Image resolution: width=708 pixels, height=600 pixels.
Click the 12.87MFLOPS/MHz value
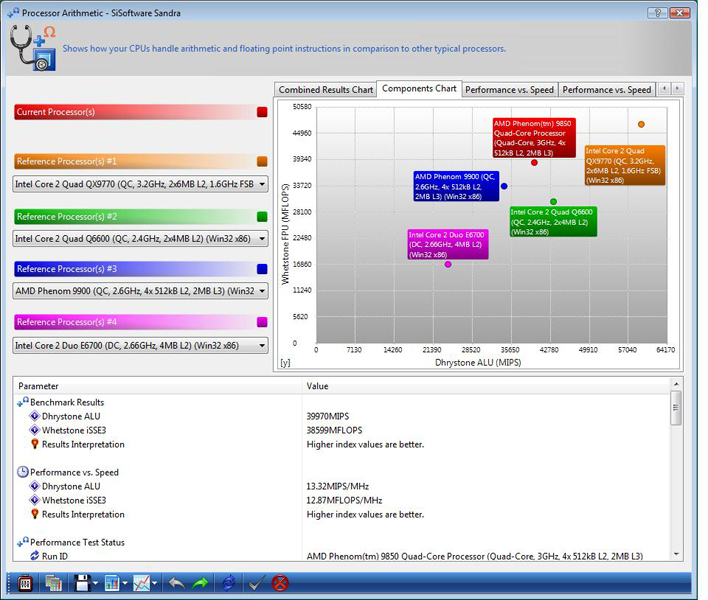pyautogui.click(x=344, y=500)
